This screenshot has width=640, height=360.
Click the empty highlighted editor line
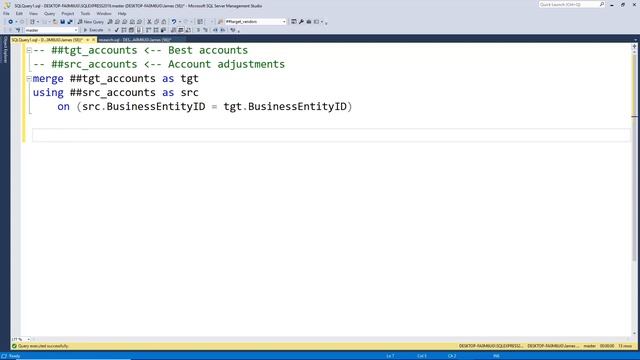pos(331,135)
